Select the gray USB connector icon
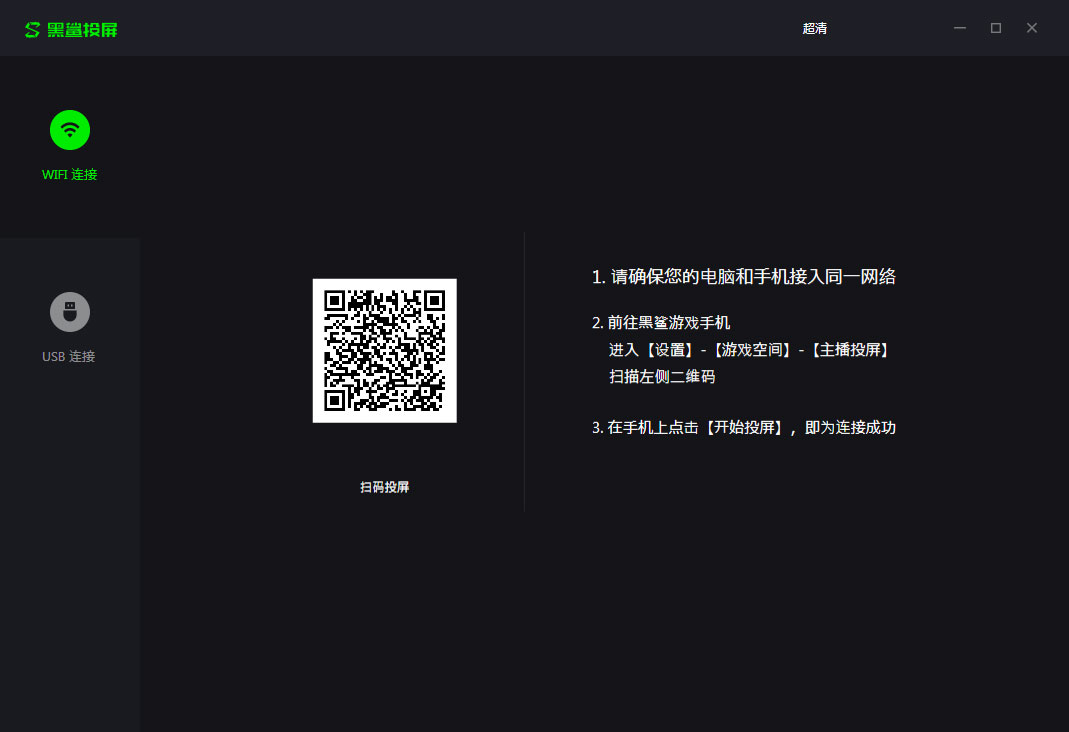The height and width of the screenshot is (732, 1069). [69, 311]
